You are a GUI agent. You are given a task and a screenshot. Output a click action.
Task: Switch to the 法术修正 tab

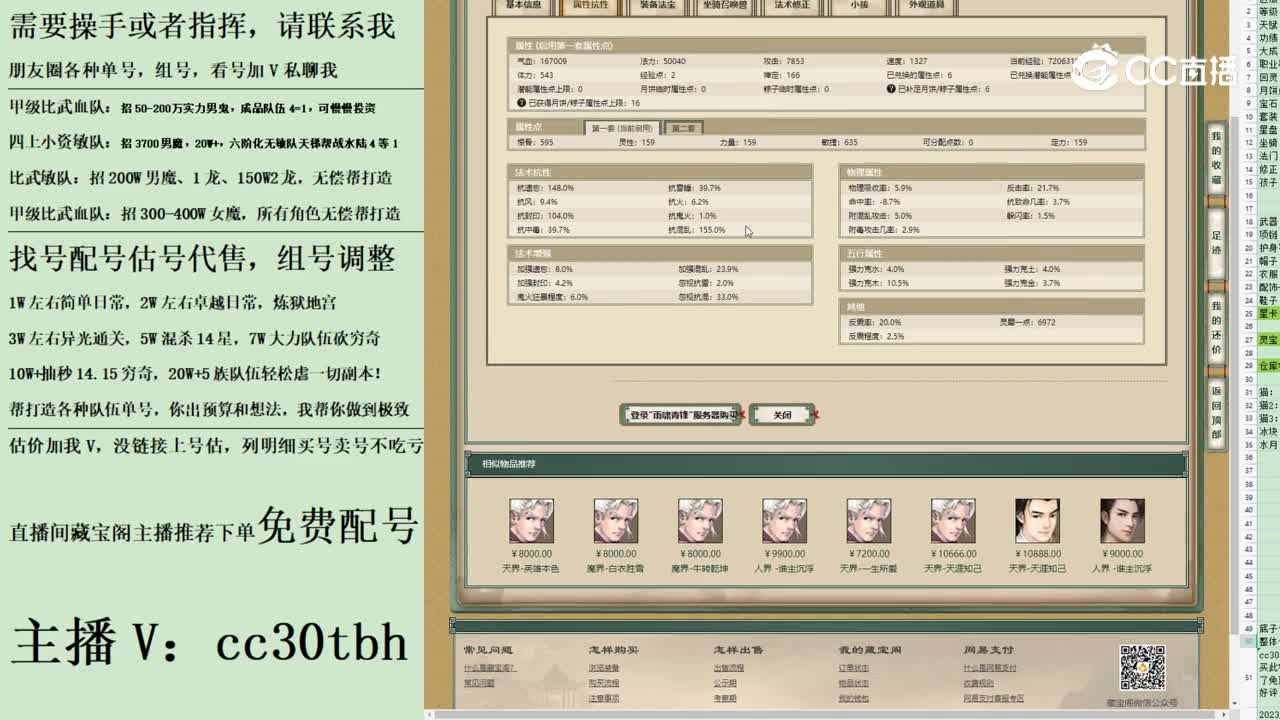(x=793, y=6)
